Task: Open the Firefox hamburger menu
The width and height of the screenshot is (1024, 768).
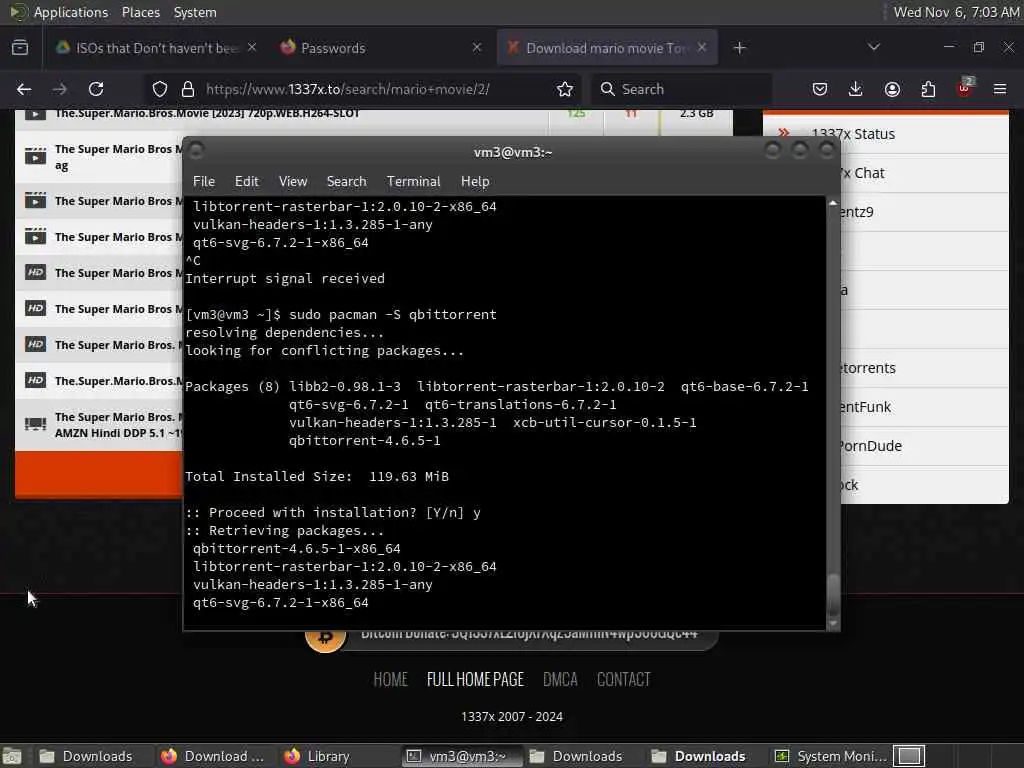Action: (1000, 89)
